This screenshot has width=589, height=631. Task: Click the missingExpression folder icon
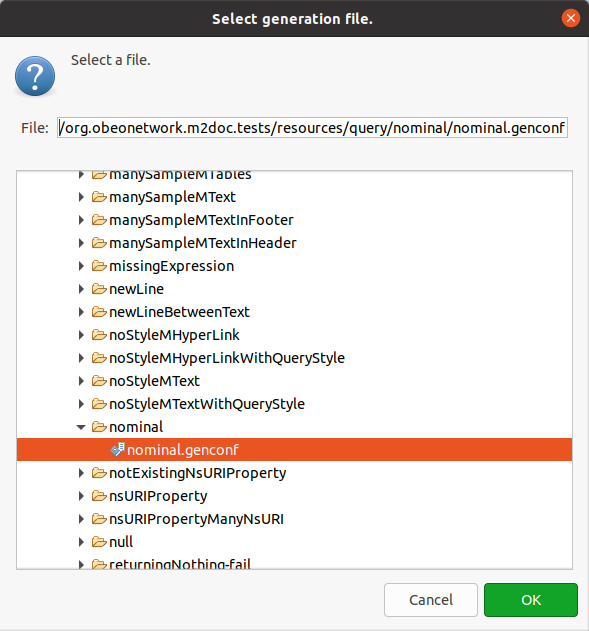(x=99, y=266)
